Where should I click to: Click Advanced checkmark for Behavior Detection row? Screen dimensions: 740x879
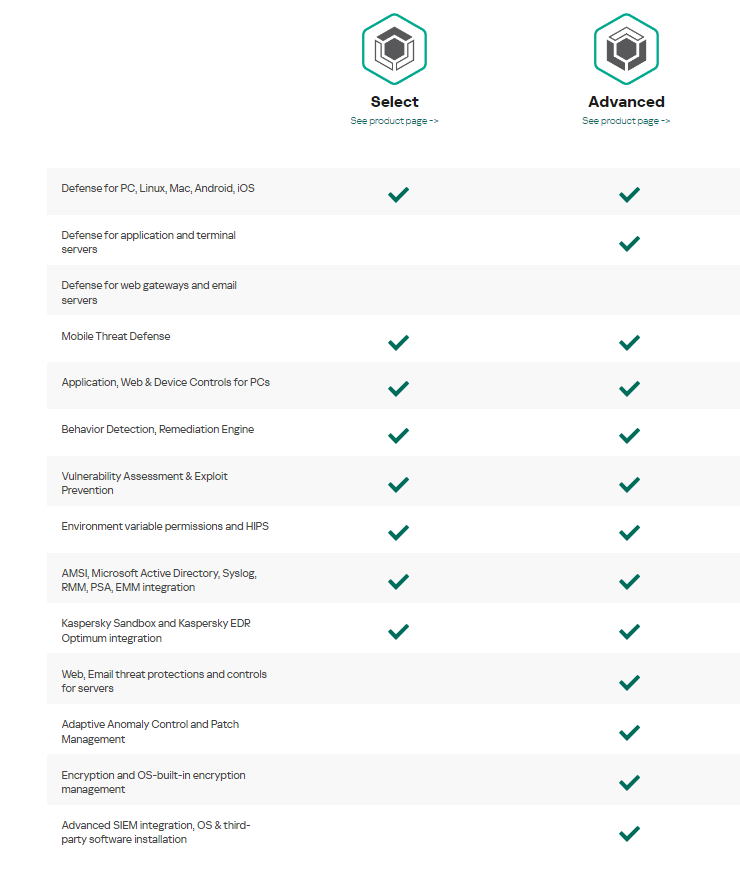coord(629,435)
